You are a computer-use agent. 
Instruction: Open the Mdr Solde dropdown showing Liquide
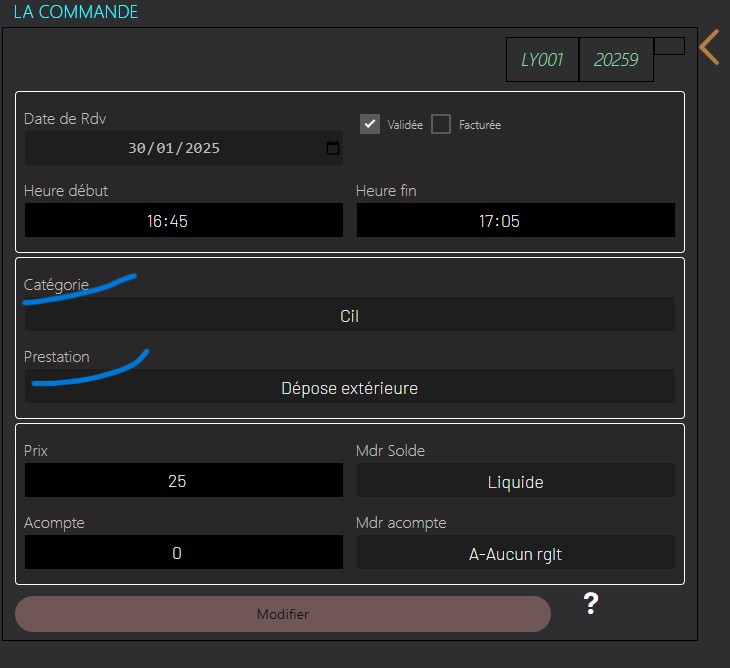point(515,481)
